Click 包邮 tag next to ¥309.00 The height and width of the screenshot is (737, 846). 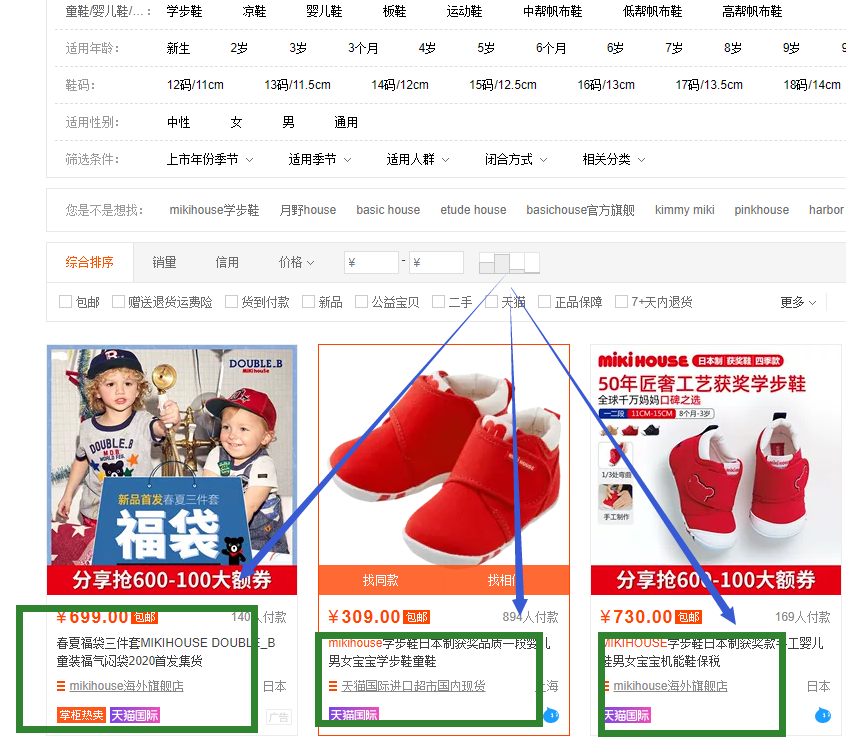click(x=417, y=617)
